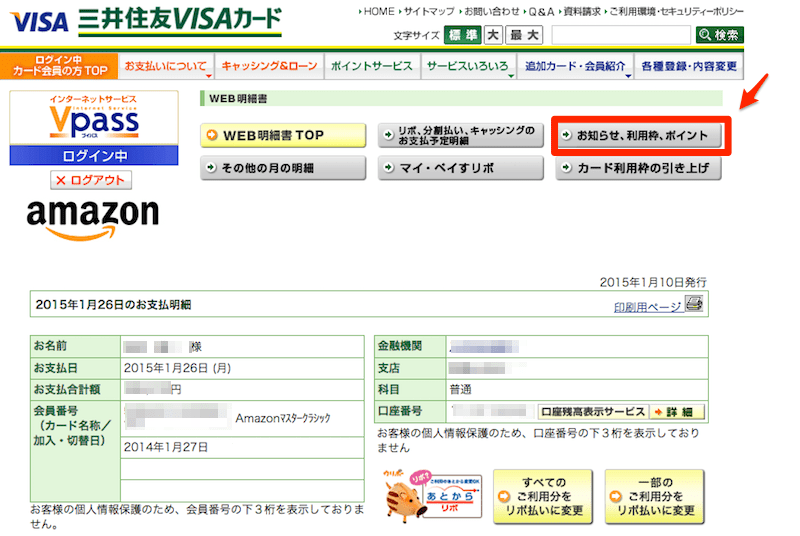Click the お知らせ、利用枠、ポイント button
Screen dimensions: 800x536
639,135
